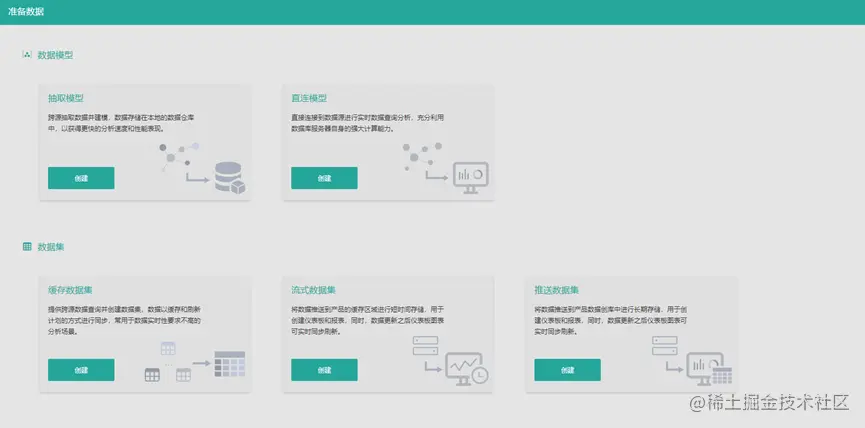Click 创建 button in 流式数据集 card
Image resolution: width=865 pixels, height=428 pixels.
(324, 370)
